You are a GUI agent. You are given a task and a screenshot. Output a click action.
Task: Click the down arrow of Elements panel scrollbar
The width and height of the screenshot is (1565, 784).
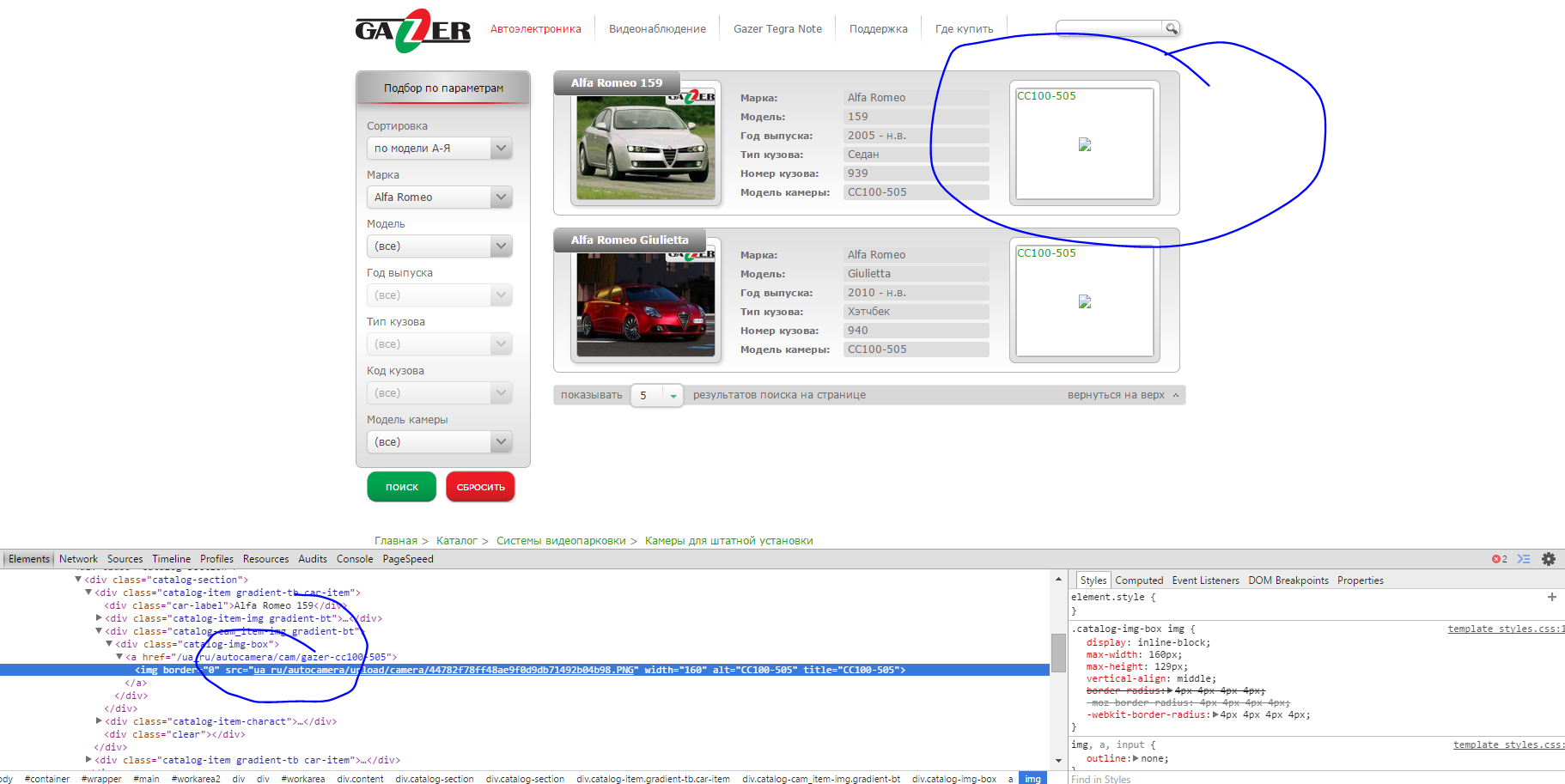click(1058, 761)
